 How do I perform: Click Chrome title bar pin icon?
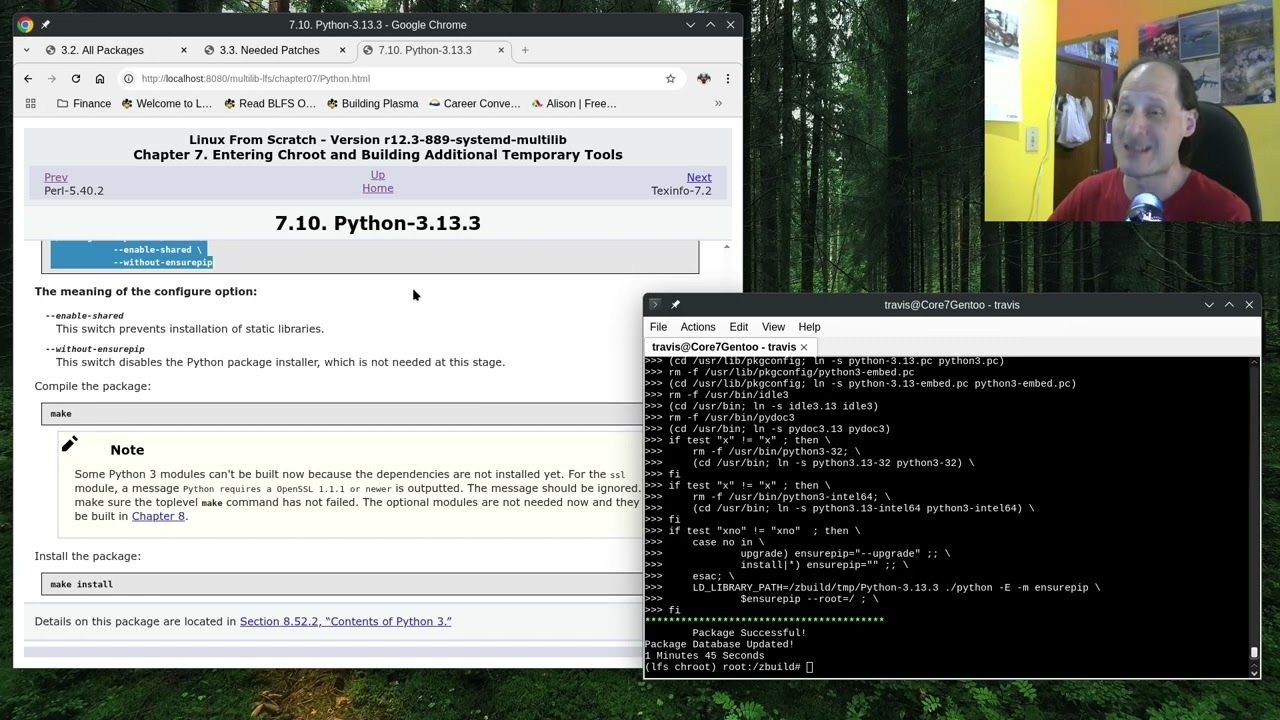45,25
